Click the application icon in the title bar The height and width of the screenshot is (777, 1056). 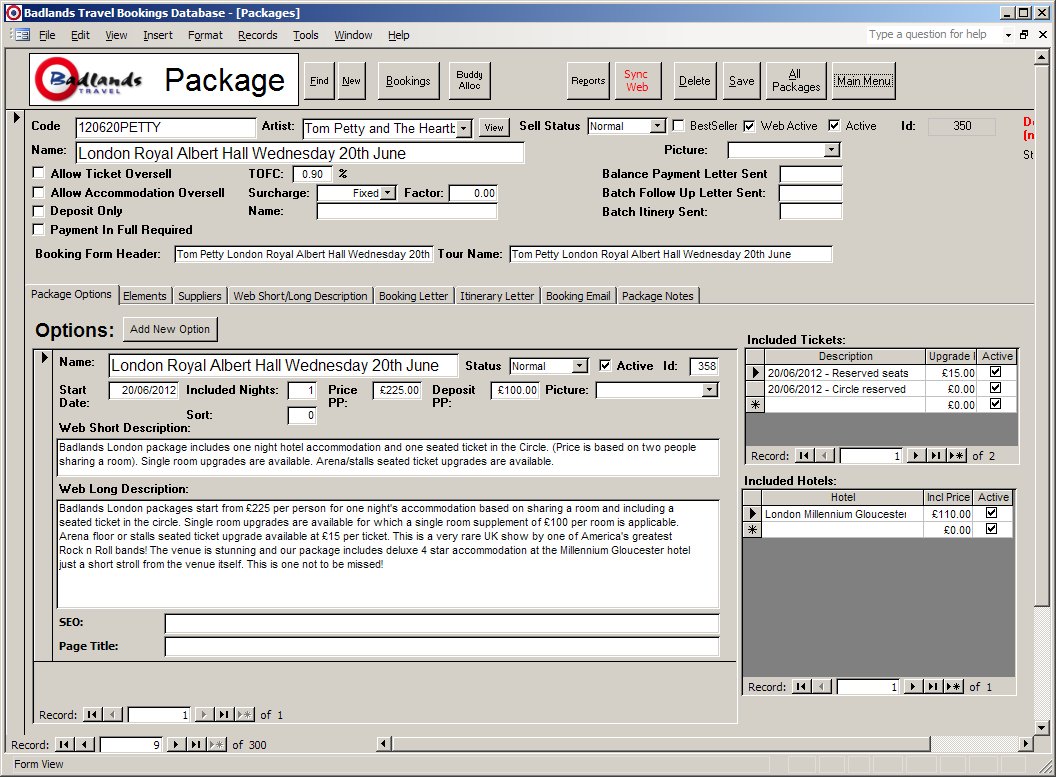coord(13,12)
